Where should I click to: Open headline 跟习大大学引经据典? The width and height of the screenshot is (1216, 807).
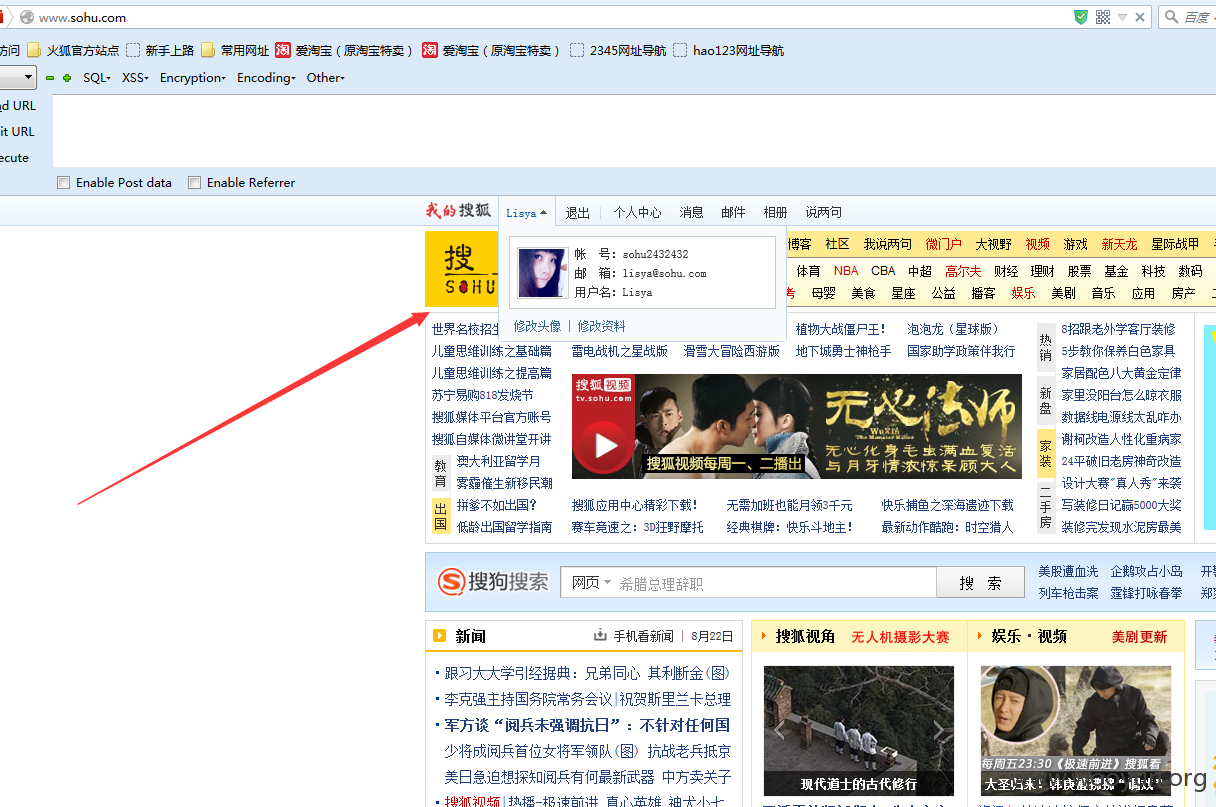pos(588,673)
